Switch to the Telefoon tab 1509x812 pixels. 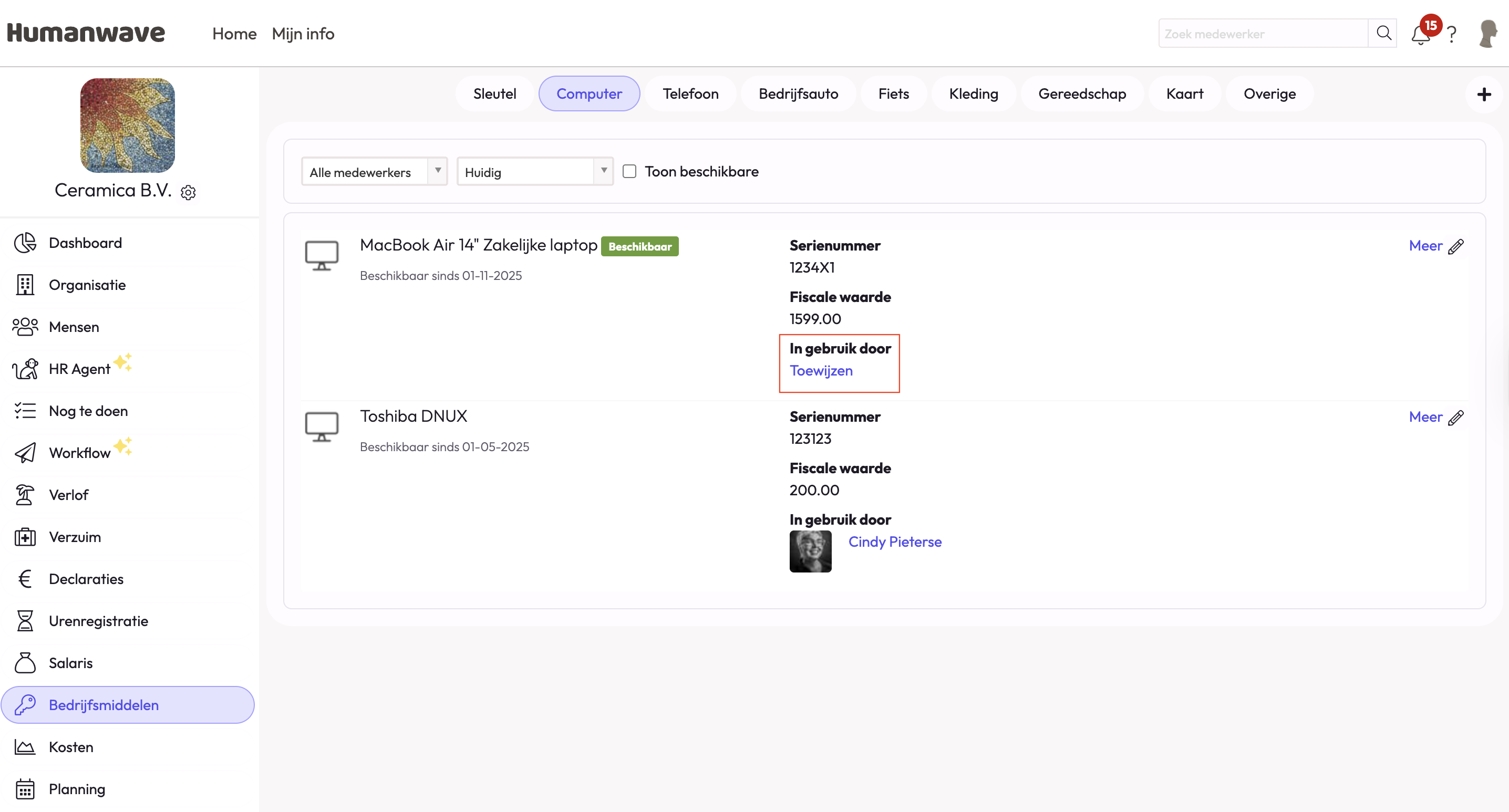[x=690, y=94]
